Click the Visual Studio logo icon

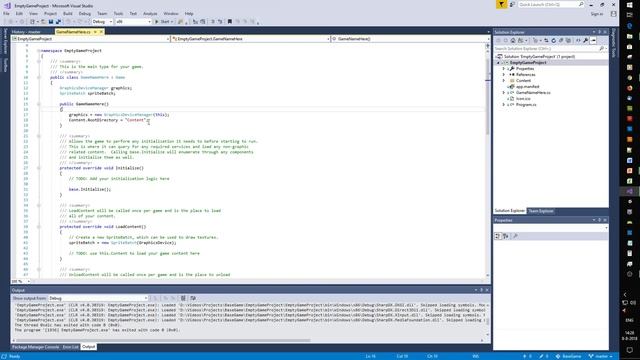(x=7, y=6)
